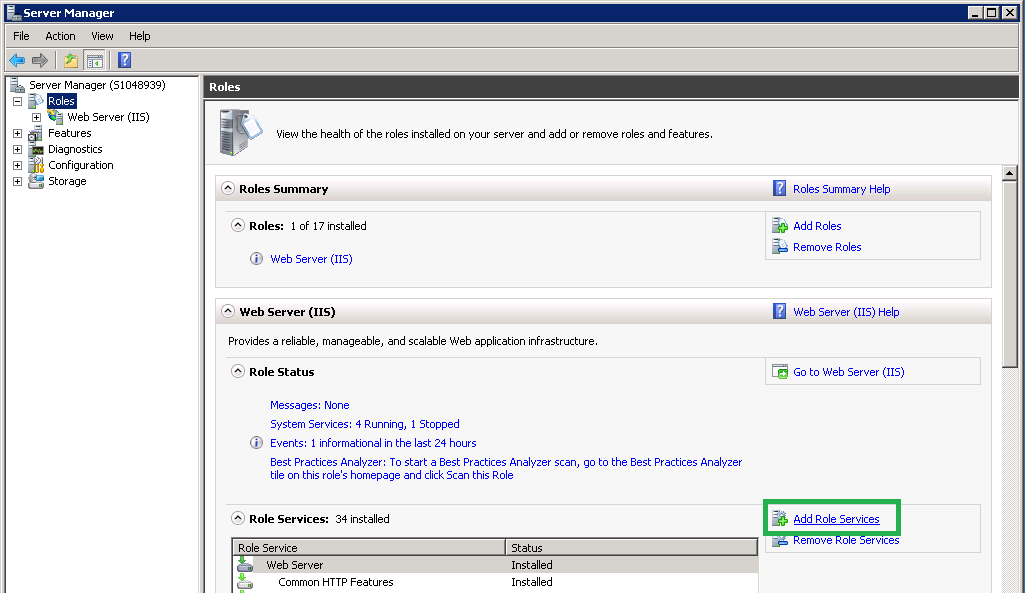Click the Add Roles icon
The height and width of the screenshot is (593, 1025).
[x=780, y=226]
